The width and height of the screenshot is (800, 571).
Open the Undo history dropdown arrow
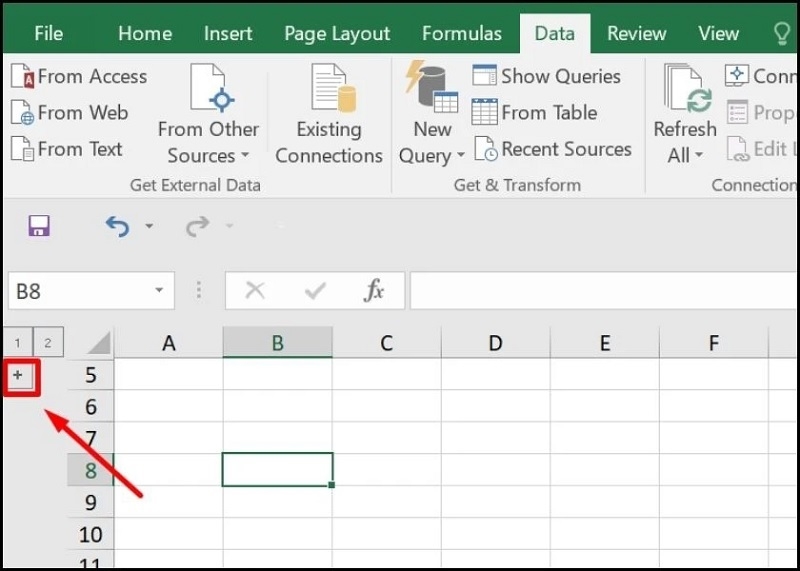pyautogui.click(x=150, y=227)
